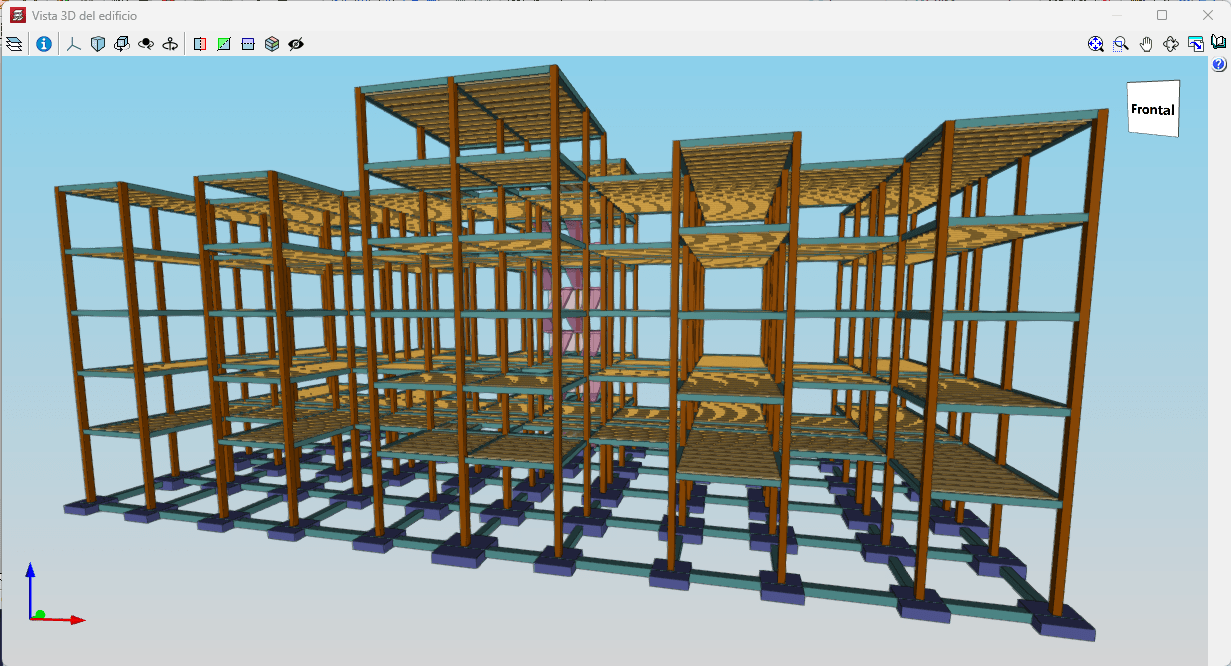
Task: Select the three-axis view icon
Action: pos(74,44)
